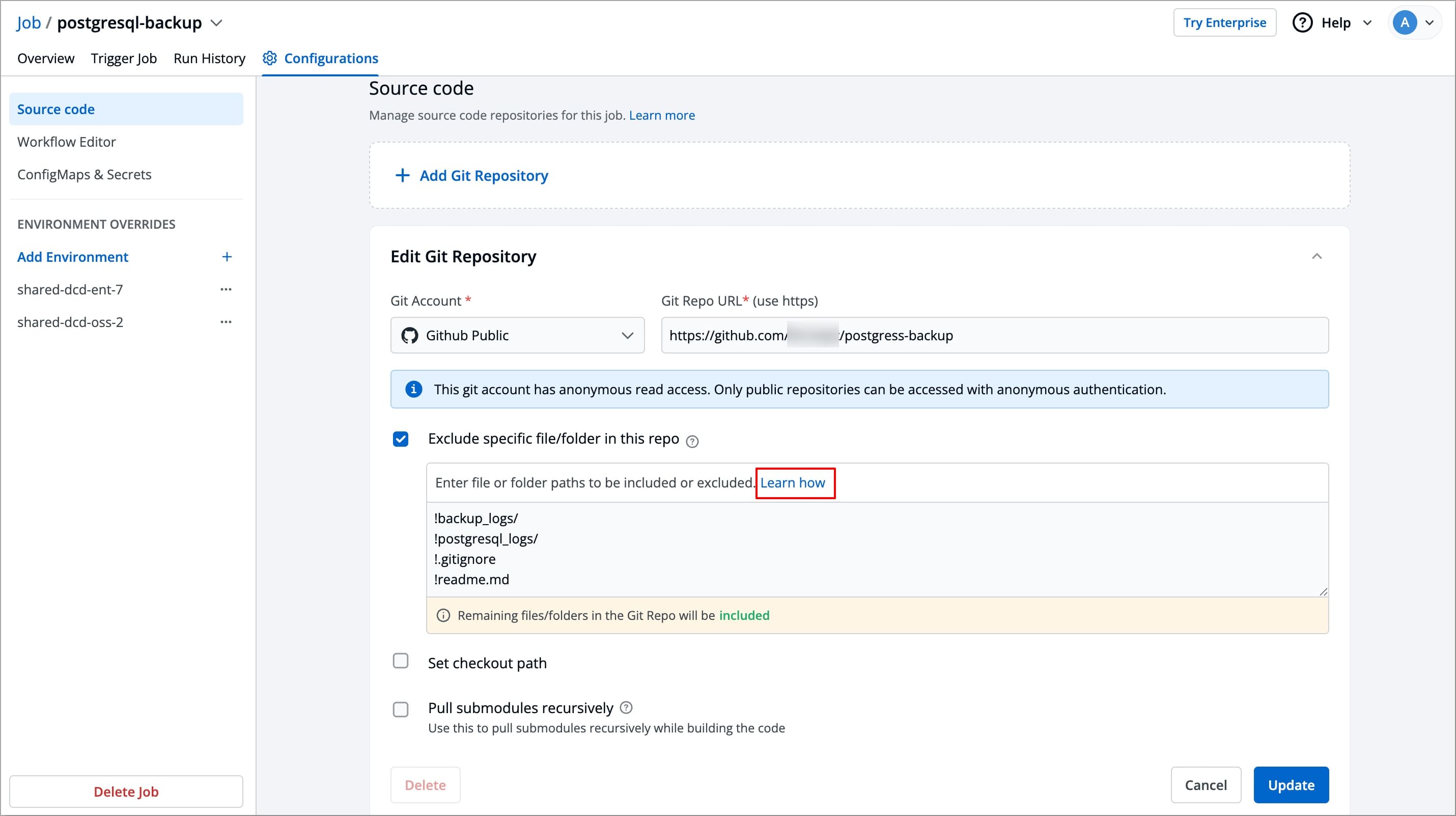The height and width of the screenshot is (816, 1456).
Task: Open three-dot menu for shared-dcd-oss-2
Action: tap(226, 322)
